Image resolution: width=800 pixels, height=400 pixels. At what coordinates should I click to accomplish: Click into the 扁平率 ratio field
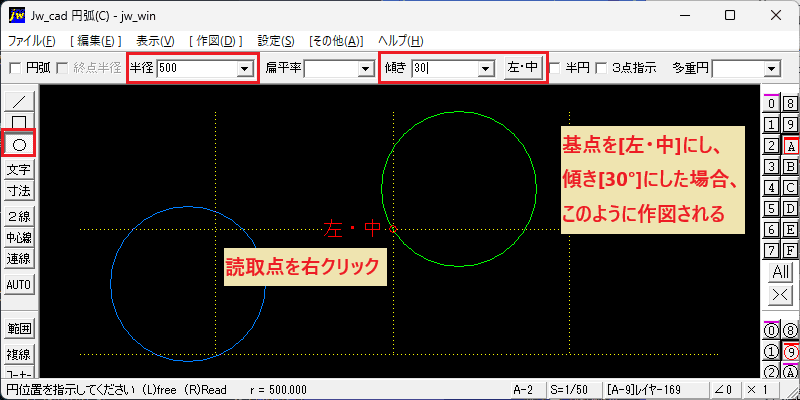click(x=331, y=68)
